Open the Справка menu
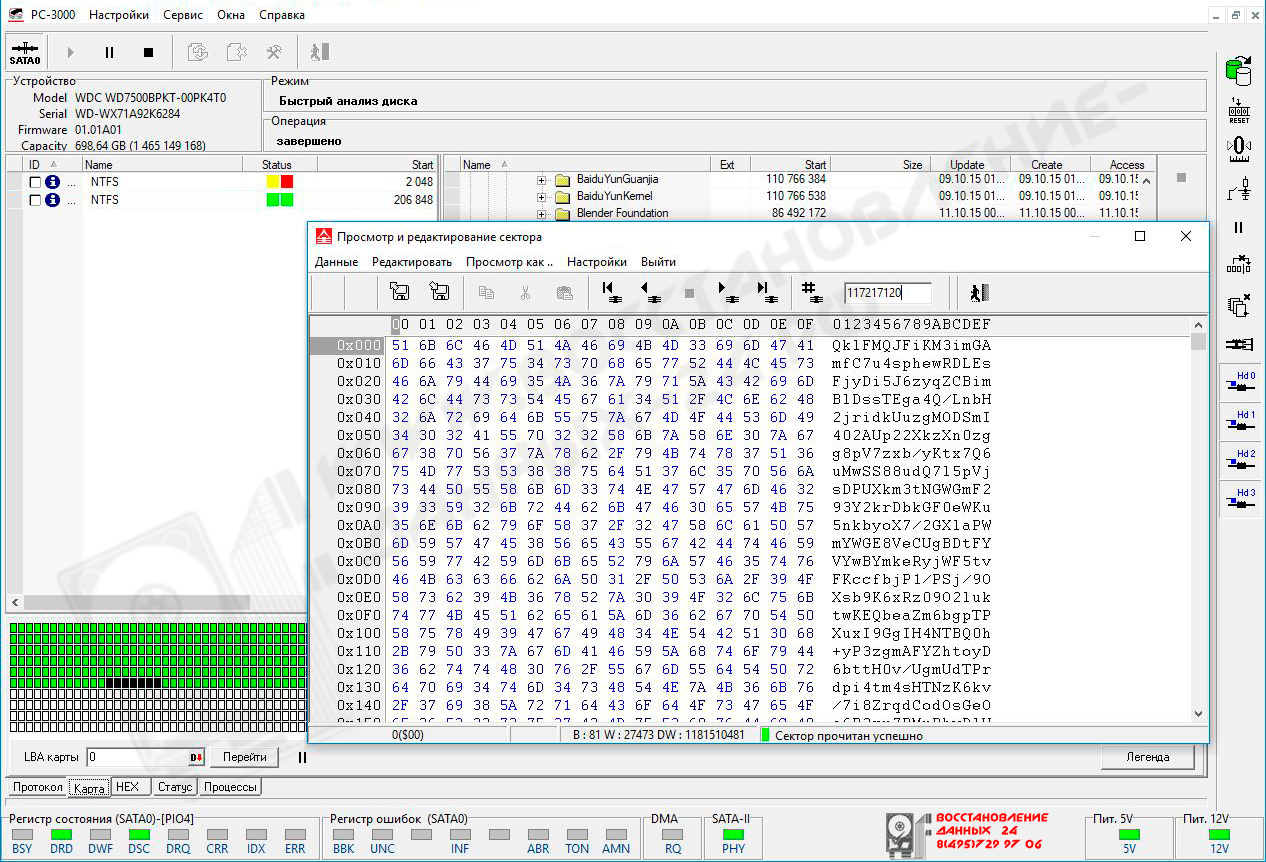This screenshot has height=862, width=1266. (x=282, y=15)
